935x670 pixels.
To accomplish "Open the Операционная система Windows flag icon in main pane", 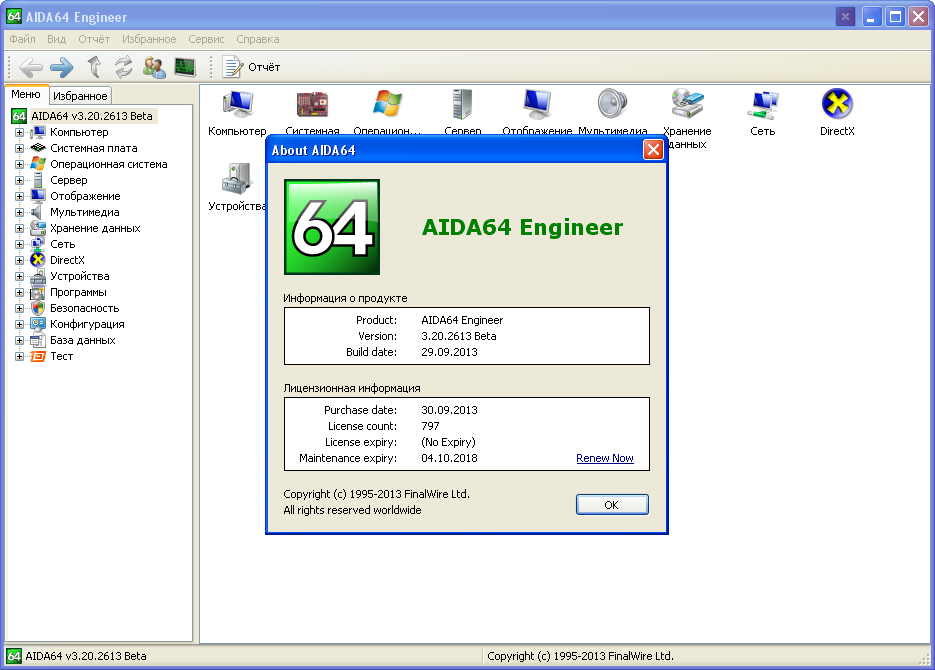I will pos(387,112).
